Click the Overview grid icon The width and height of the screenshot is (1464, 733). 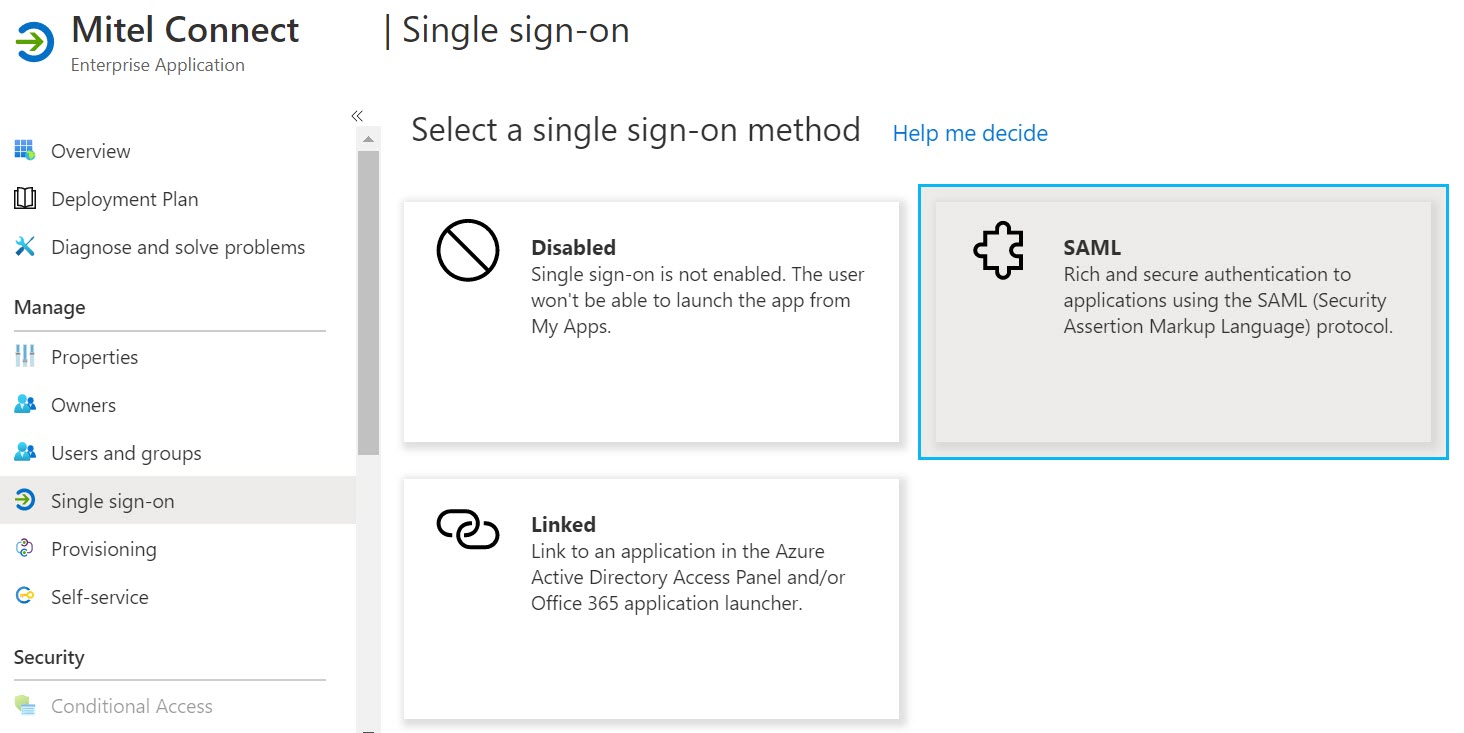pyautogui.click(x=25, y=151)
